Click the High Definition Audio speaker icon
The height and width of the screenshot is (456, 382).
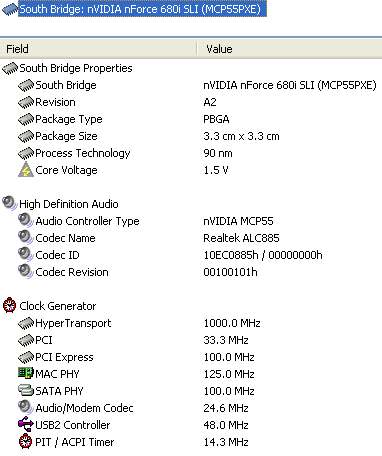[x=10, y=203]
